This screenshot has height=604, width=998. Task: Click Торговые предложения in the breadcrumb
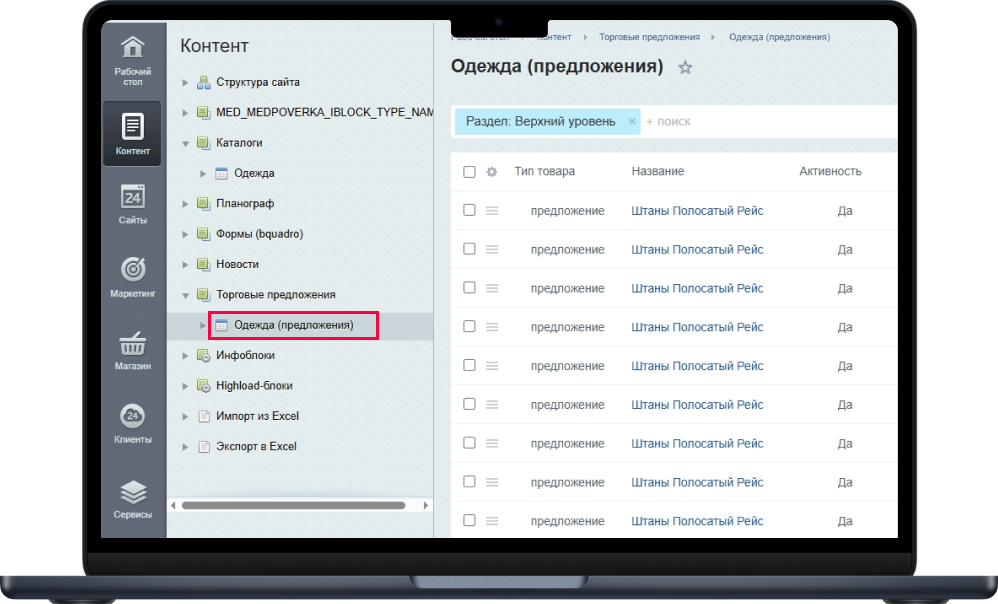[649, 37]
